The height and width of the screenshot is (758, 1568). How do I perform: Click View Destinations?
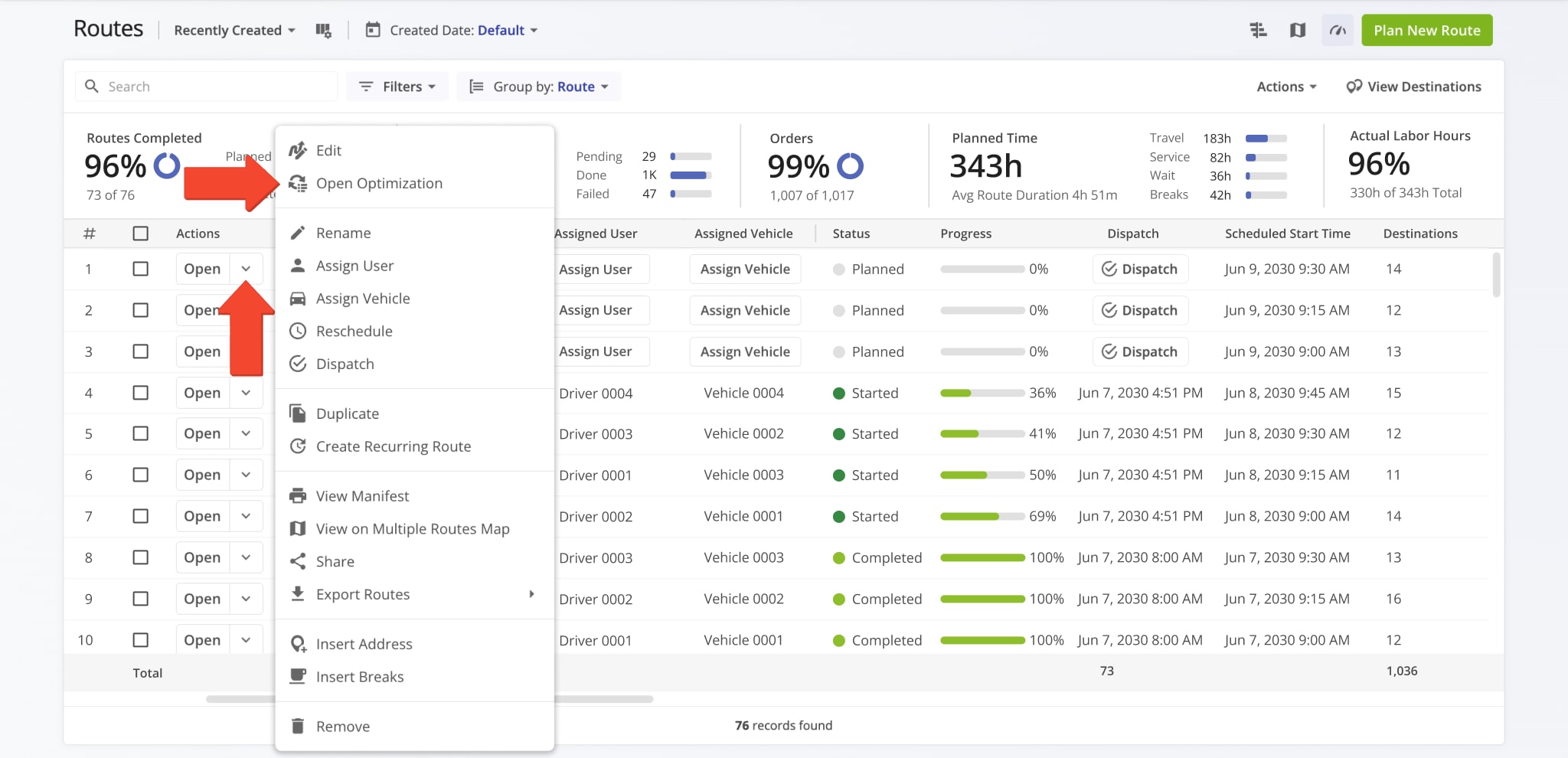1413,86
